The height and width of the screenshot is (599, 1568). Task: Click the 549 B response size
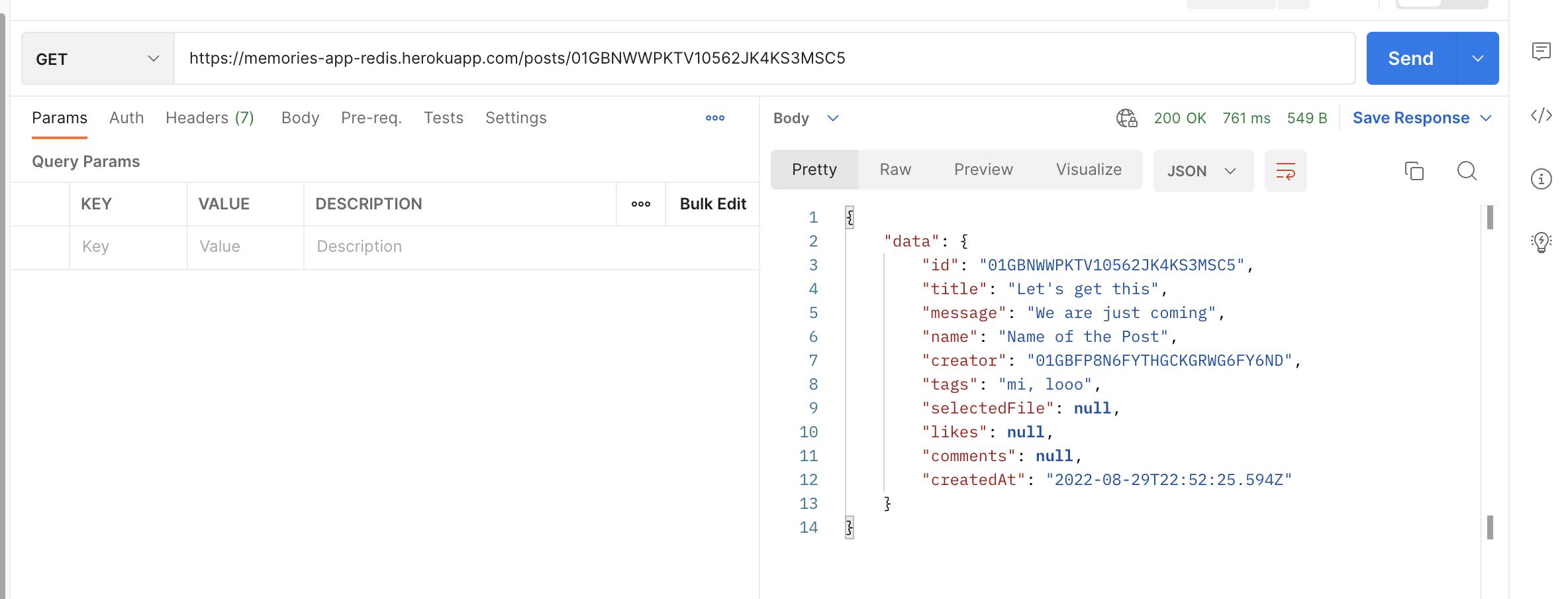coord(1307,118)
